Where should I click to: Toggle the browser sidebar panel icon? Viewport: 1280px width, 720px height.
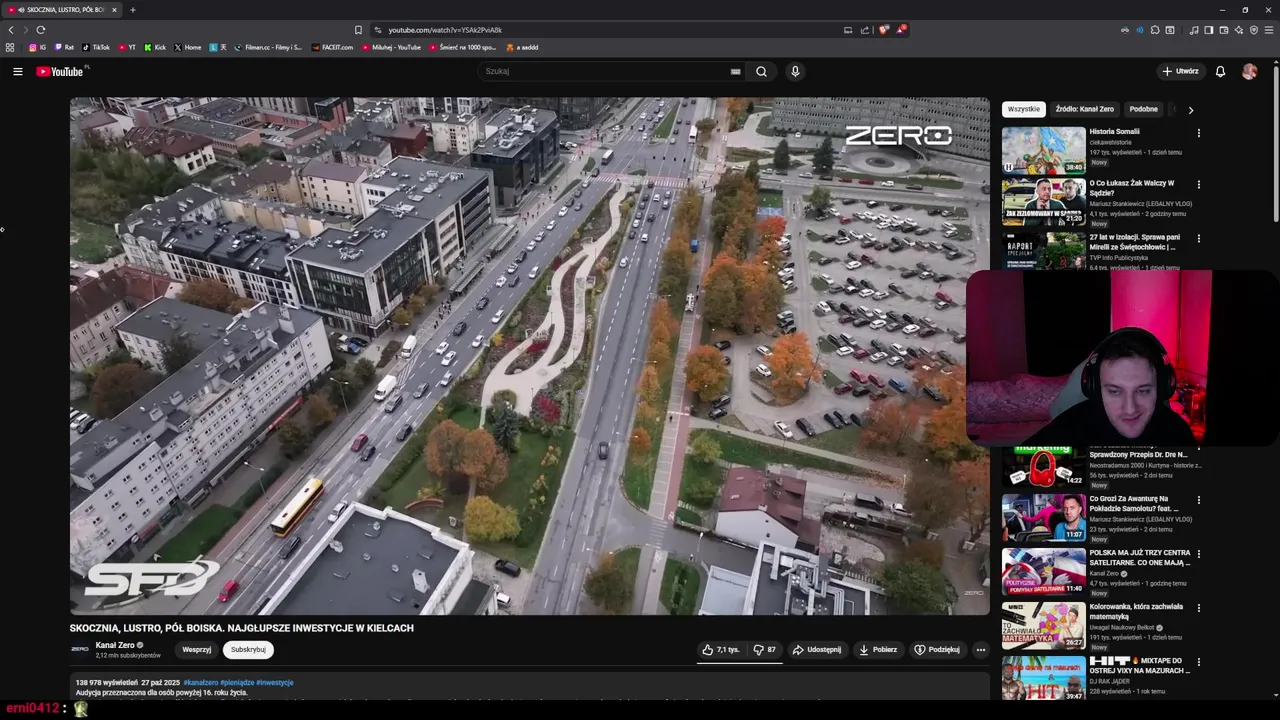(x=1208, y=30)
